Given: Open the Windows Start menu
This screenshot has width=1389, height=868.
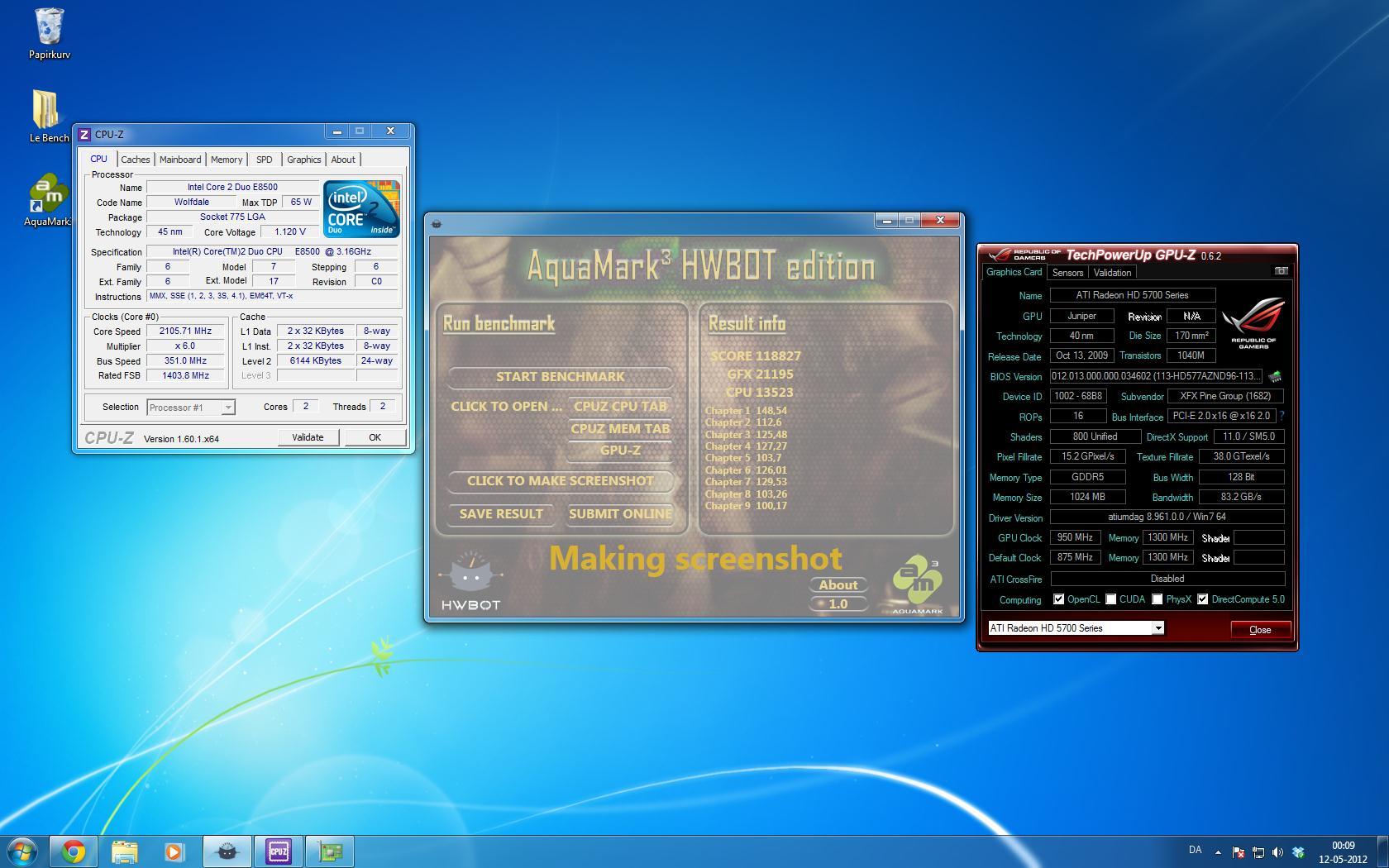Looking at the screenshot, I should pos(22,851).
